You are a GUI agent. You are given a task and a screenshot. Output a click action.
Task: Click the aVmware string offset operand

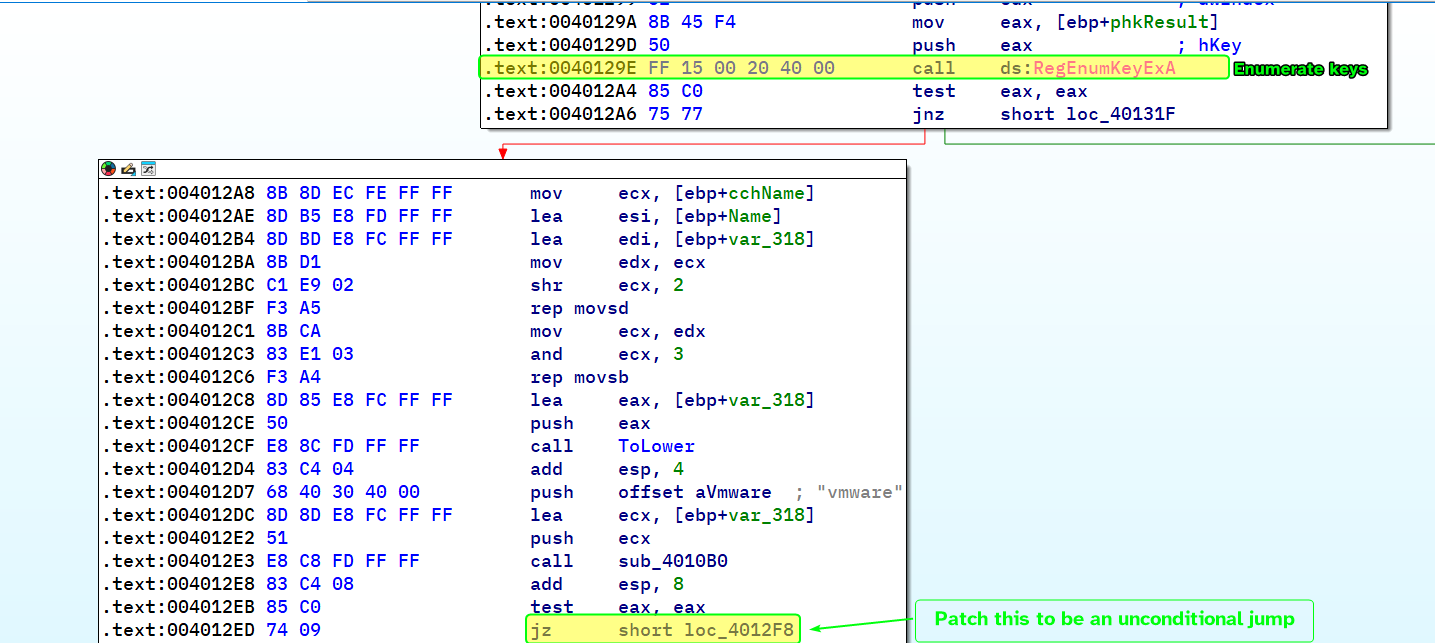point(734,492)
